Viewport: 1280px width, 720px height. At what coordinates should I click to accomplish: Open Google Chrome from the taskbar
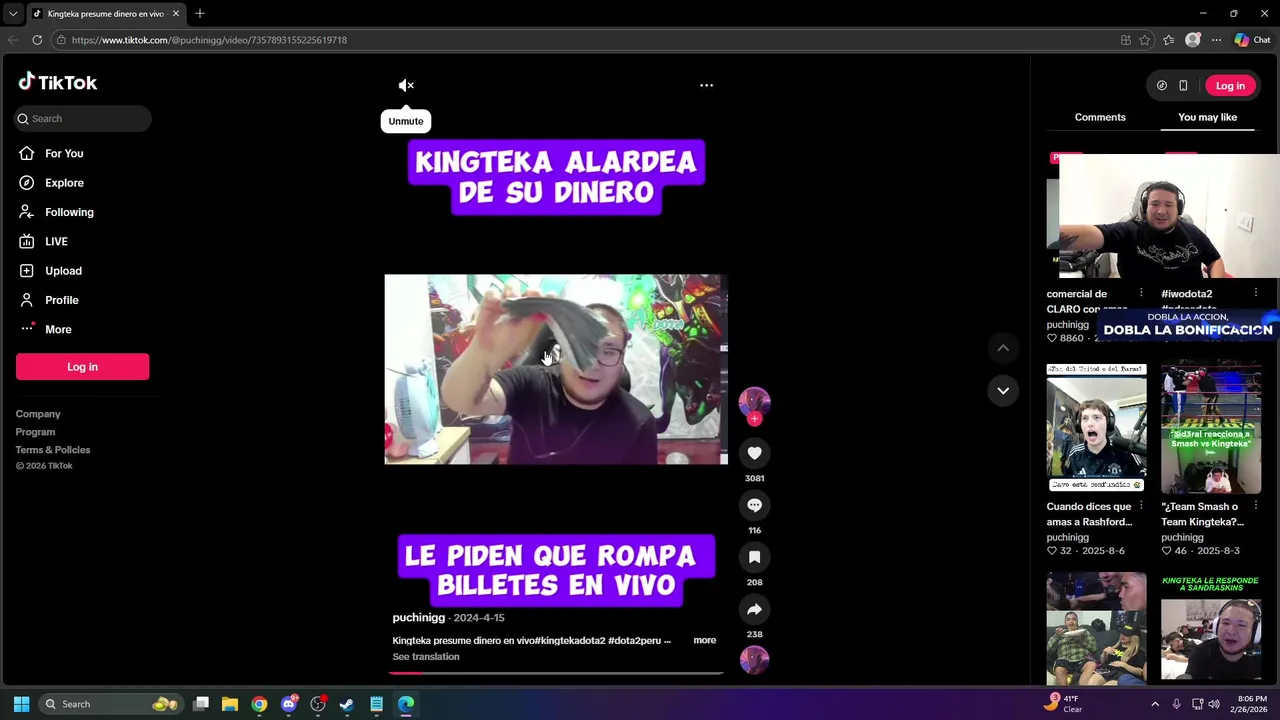(259, 704)
